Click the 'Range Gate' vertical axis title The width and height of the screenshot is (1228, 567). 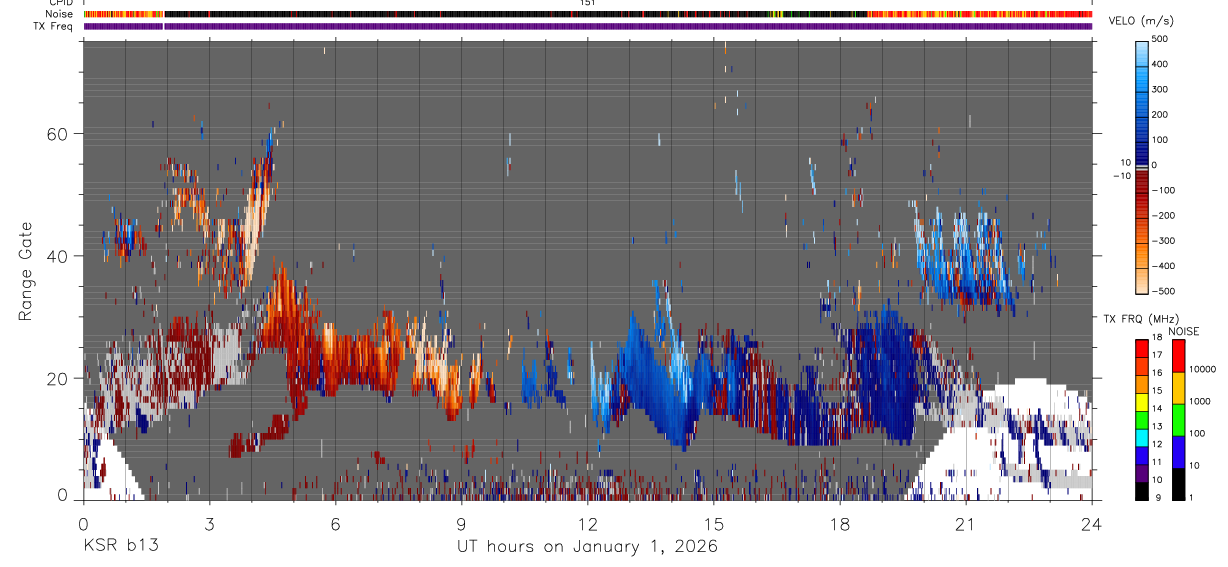pyautogui.click(x=26, y=271)
